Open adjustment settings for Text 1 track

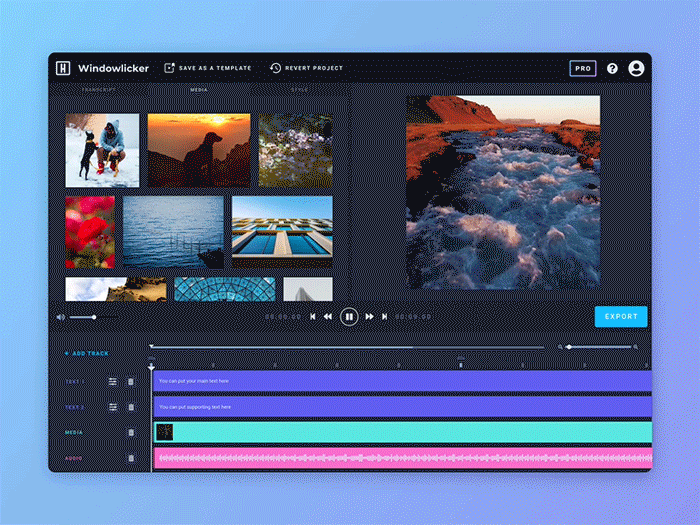pyautogui.click(x=113, y=382)
